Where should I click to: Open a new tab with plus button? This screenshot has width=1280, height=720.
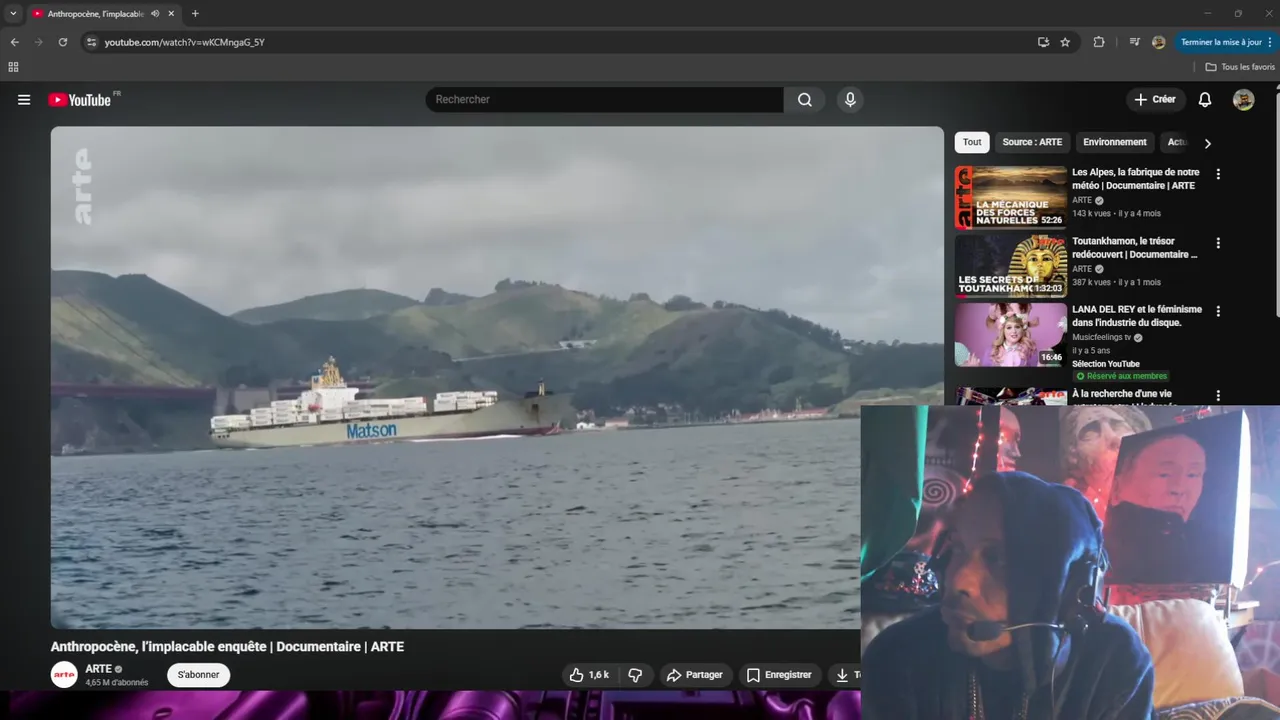(x=195, y=14)
